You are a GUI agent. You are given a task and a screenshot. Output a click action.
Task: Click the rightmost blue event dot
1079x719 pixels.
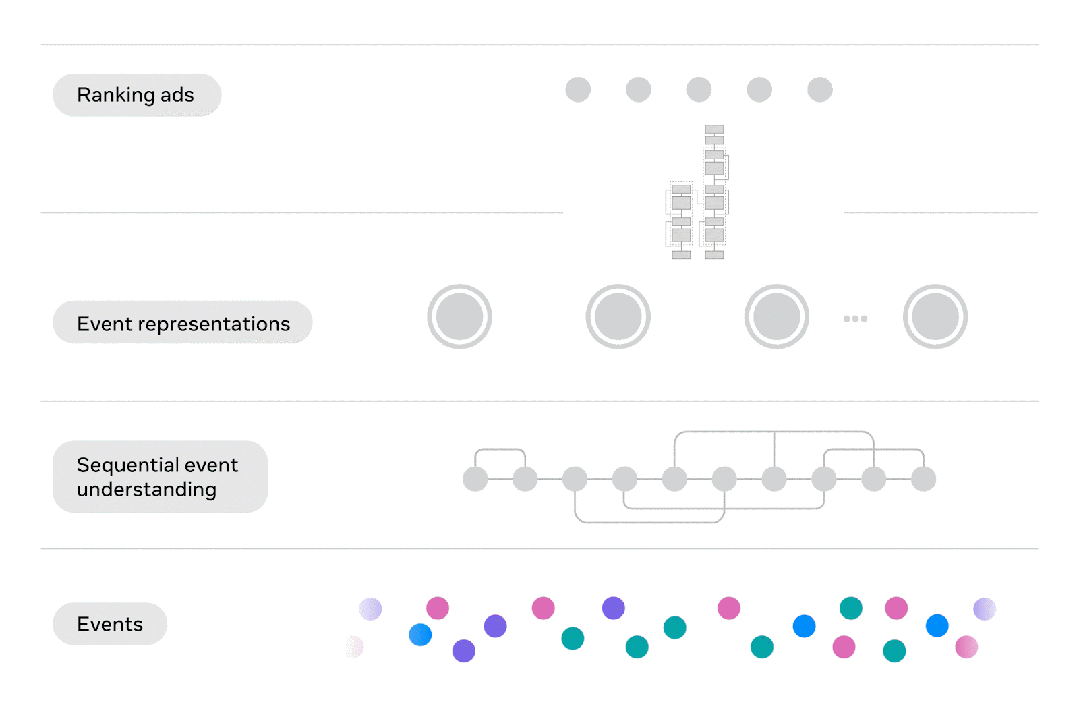click(937, 625)
